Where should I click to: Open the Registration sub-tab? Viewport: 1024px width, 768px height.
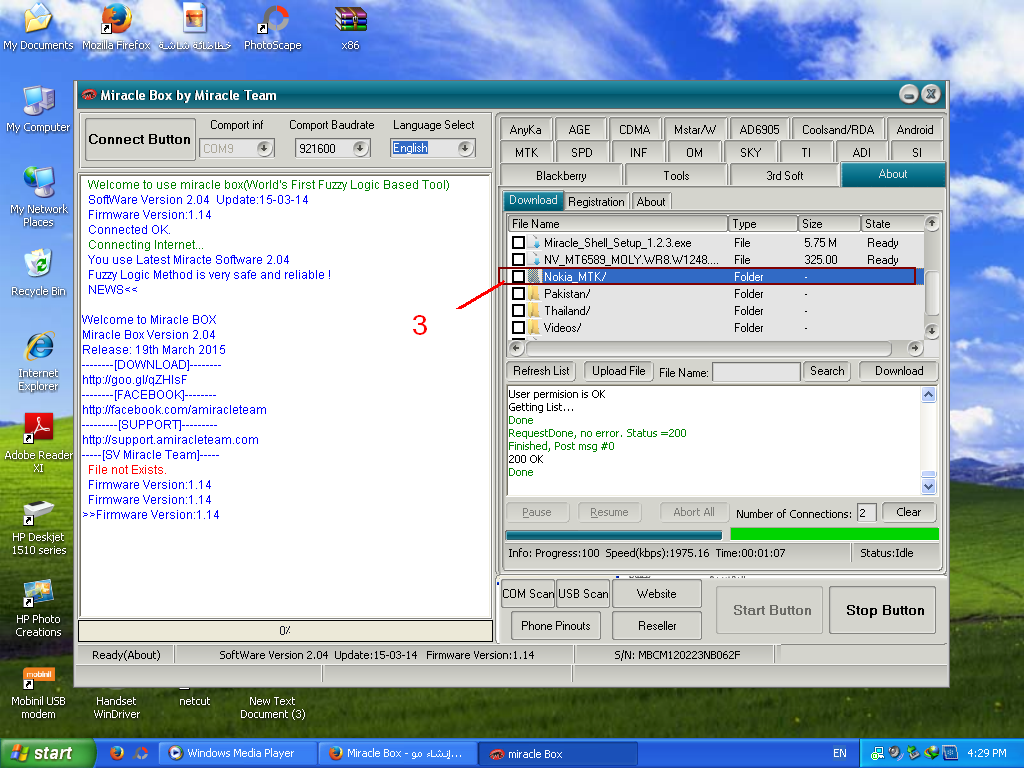[x=596, y=202]
